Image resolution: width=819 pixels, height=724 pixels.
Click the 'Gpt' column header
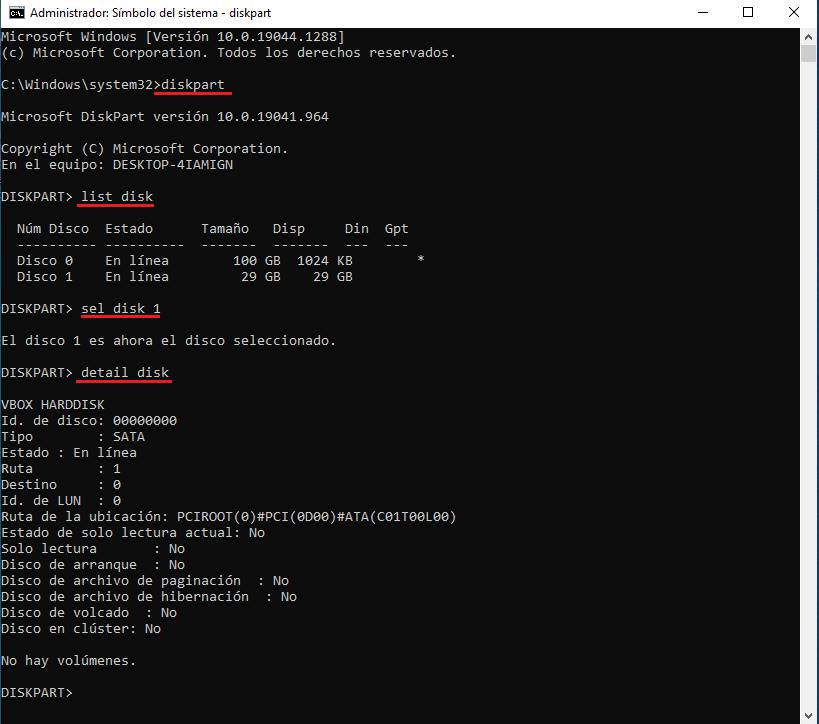[396, 229]
